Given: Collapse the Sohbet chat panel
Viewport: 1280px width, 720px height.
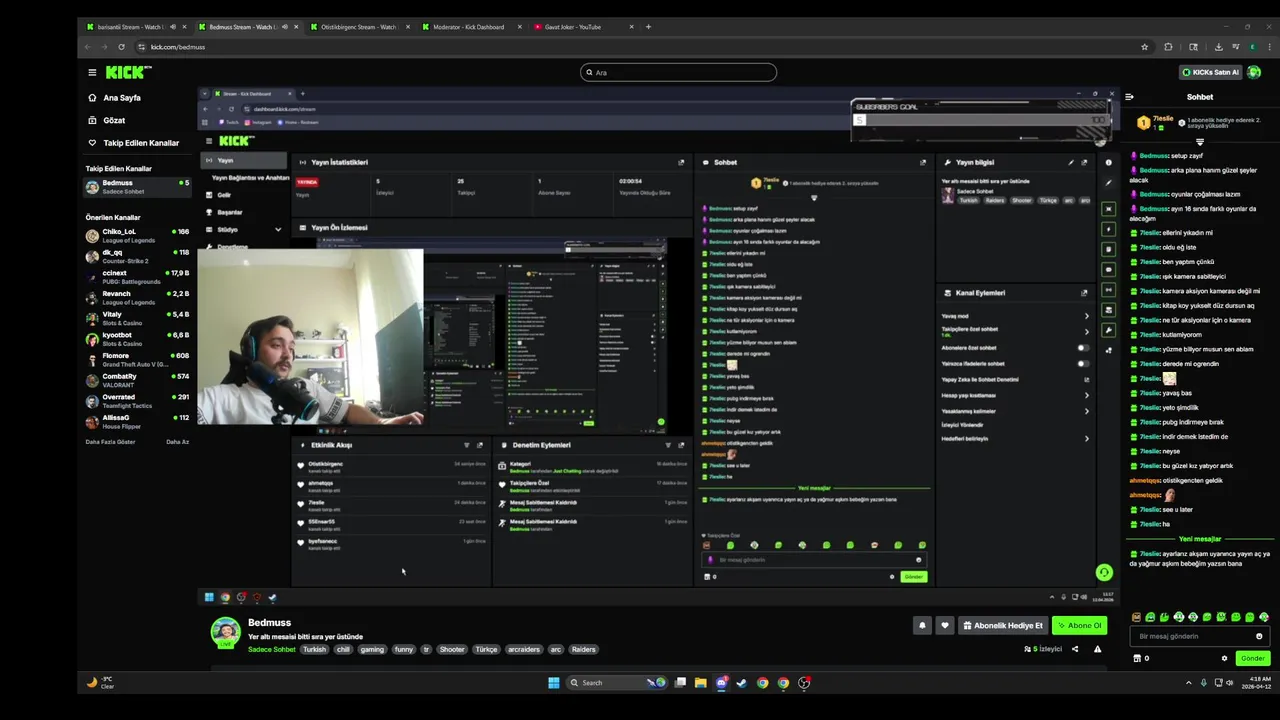Looking at the screenshot, I should [x=1129, y=97].
